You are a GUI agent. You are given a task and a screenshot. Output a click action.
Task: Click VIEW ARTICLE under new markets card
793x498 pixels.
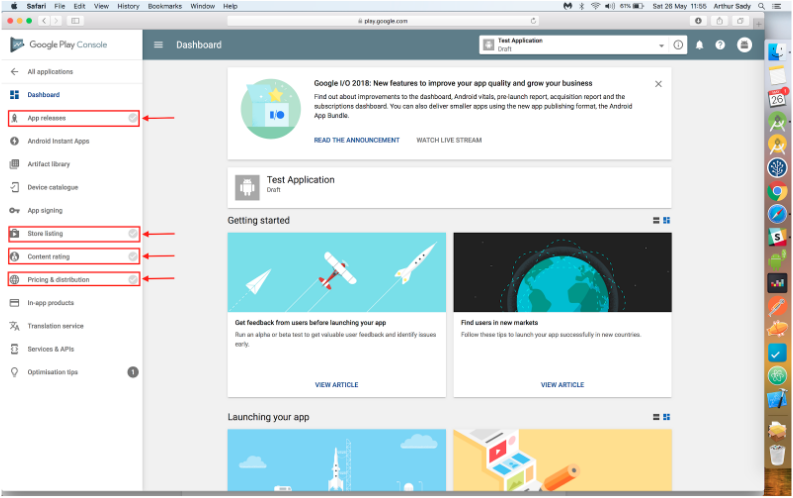click(562, 385)
